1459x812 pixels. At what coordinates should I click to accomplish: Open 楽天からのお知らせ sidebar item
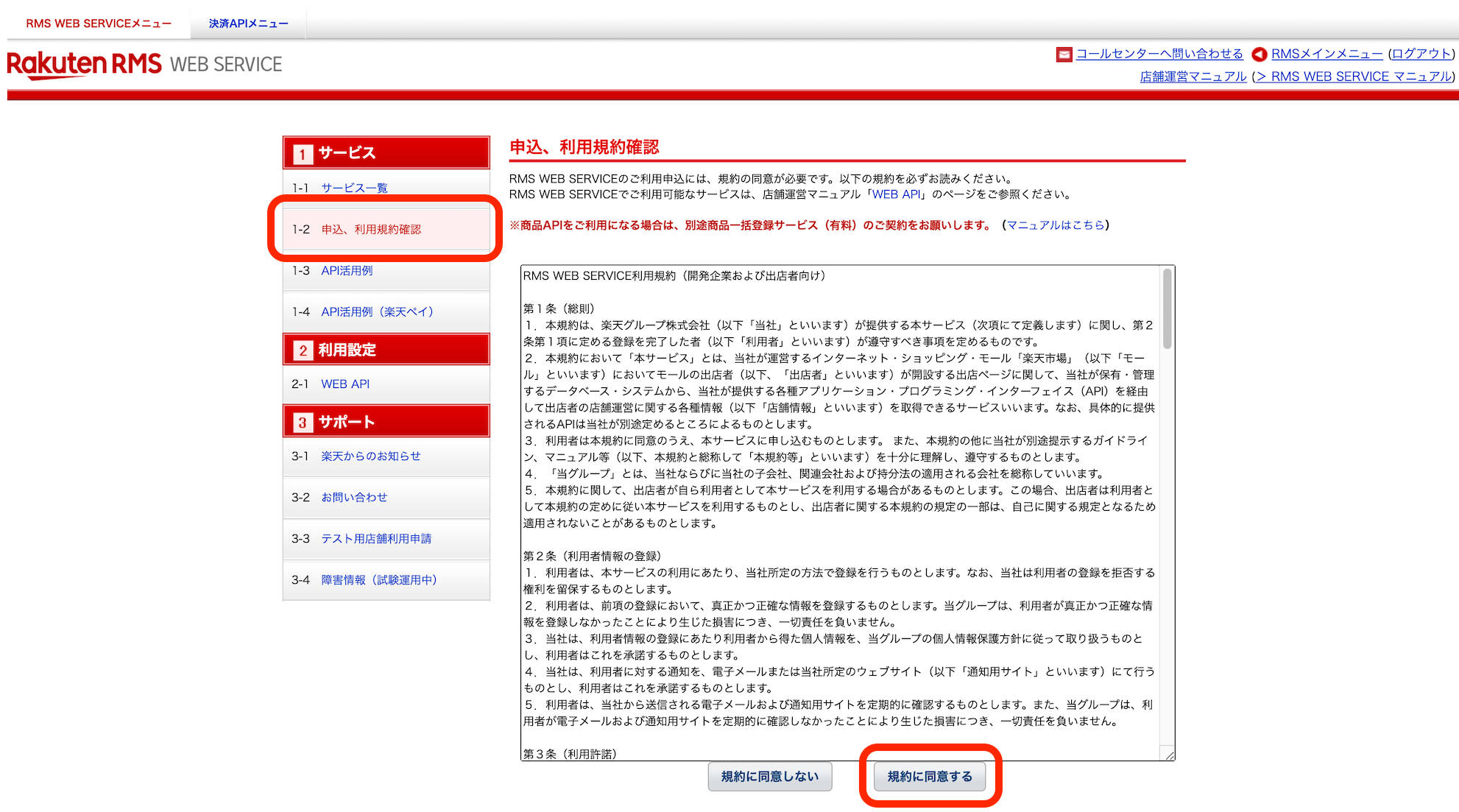[371, 456]
